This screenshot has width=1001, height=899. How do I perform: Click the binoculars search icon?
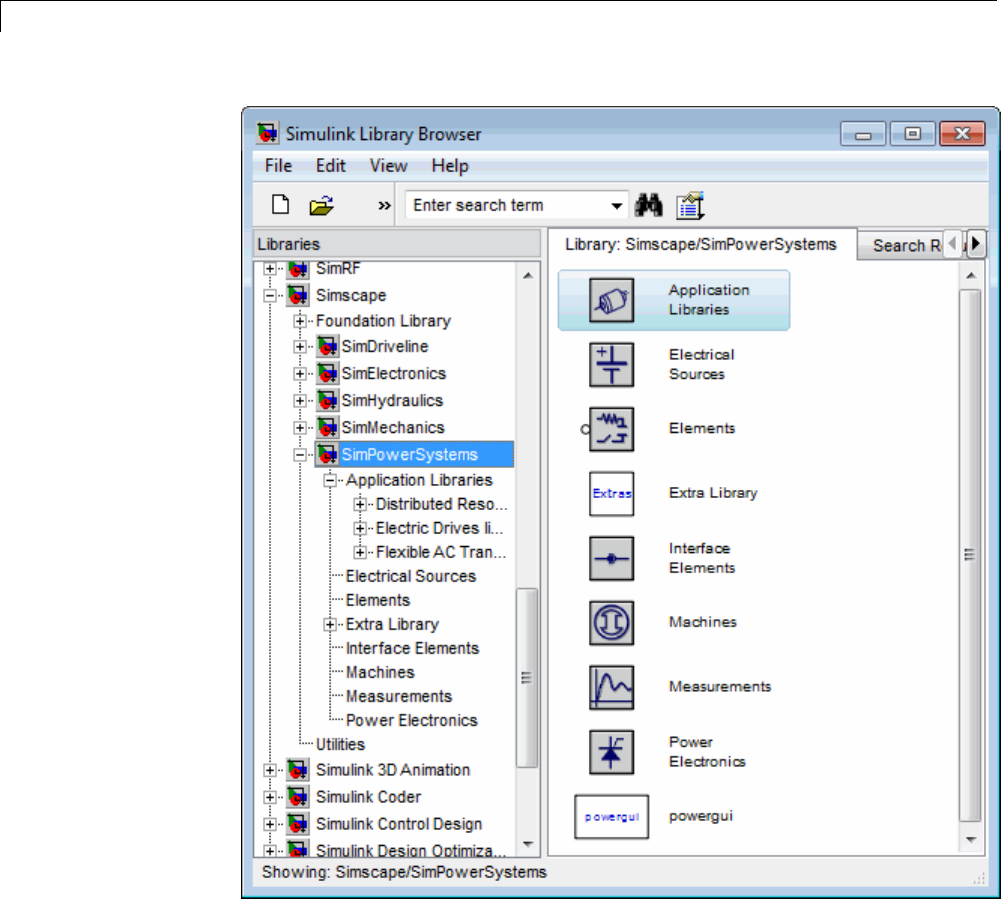649,205
